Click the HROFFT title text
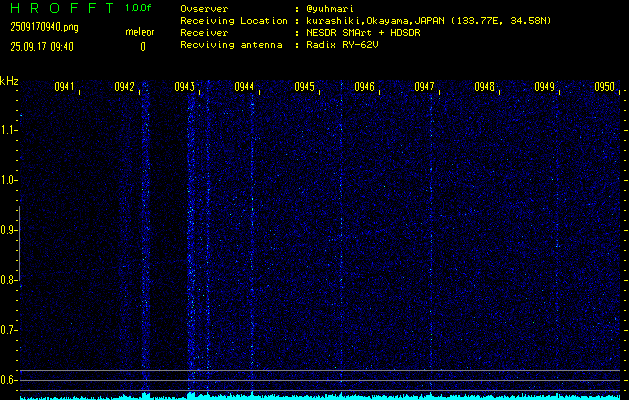 [62, 8]
